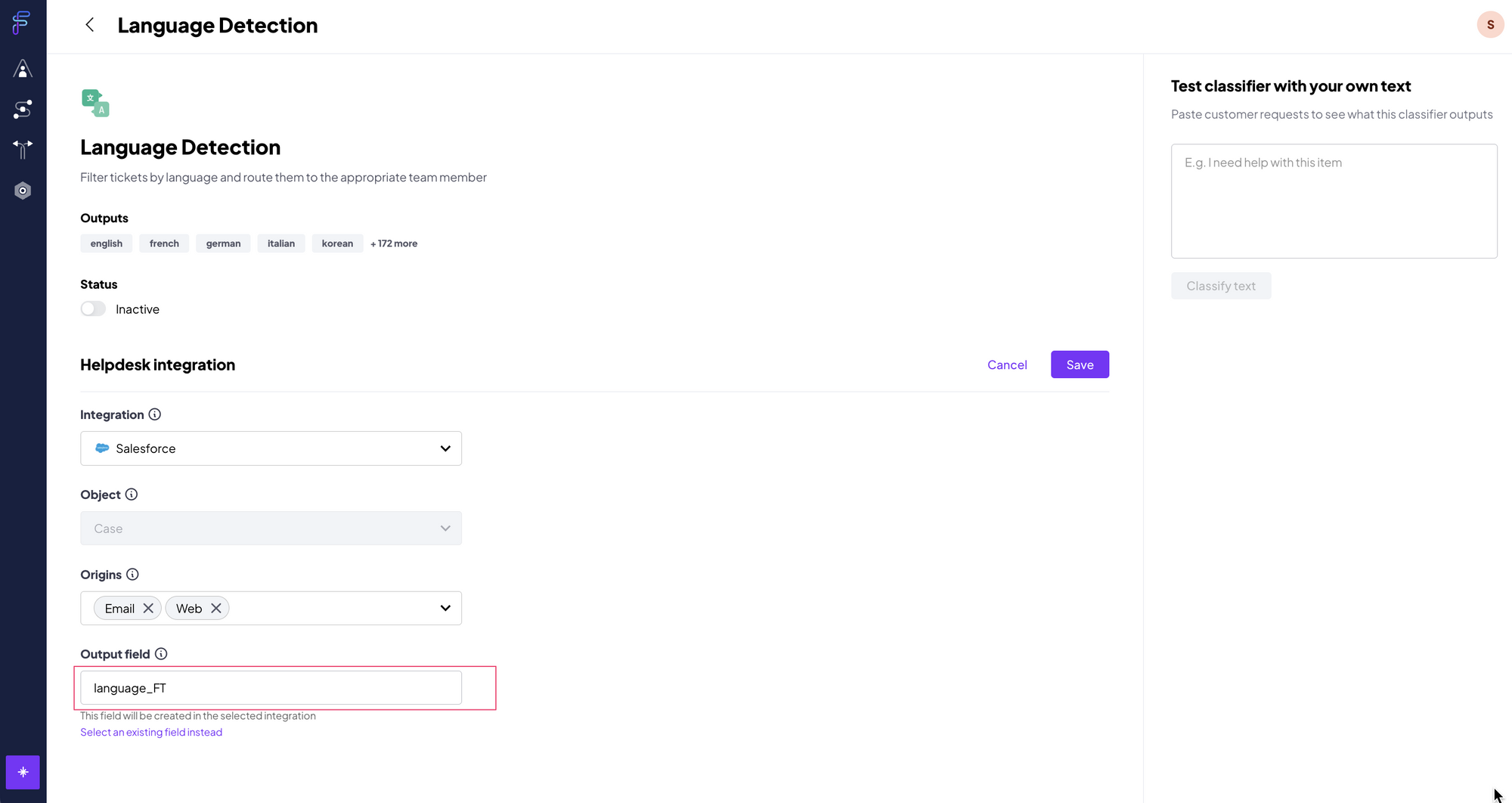Open the workflow nodes sidebar icon

pos(23,109)
